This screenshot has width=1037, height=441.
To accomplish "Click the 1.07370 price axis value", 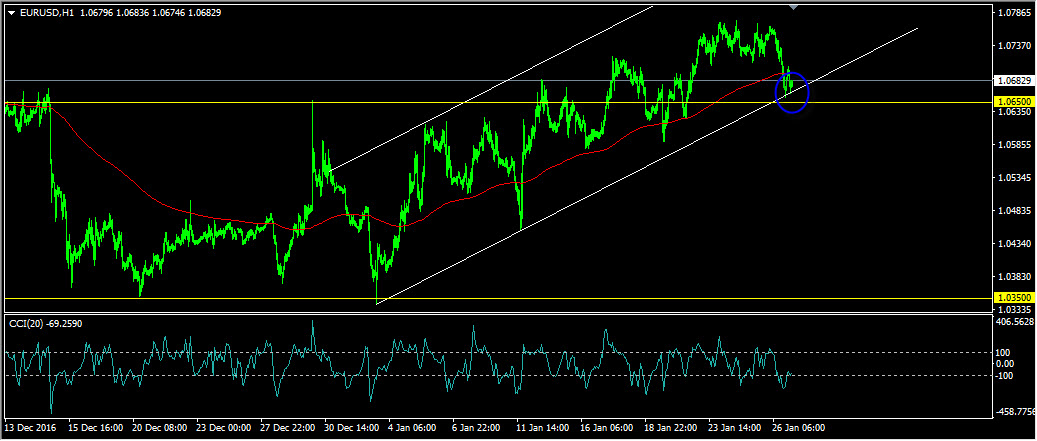I will pos(1014,46).
